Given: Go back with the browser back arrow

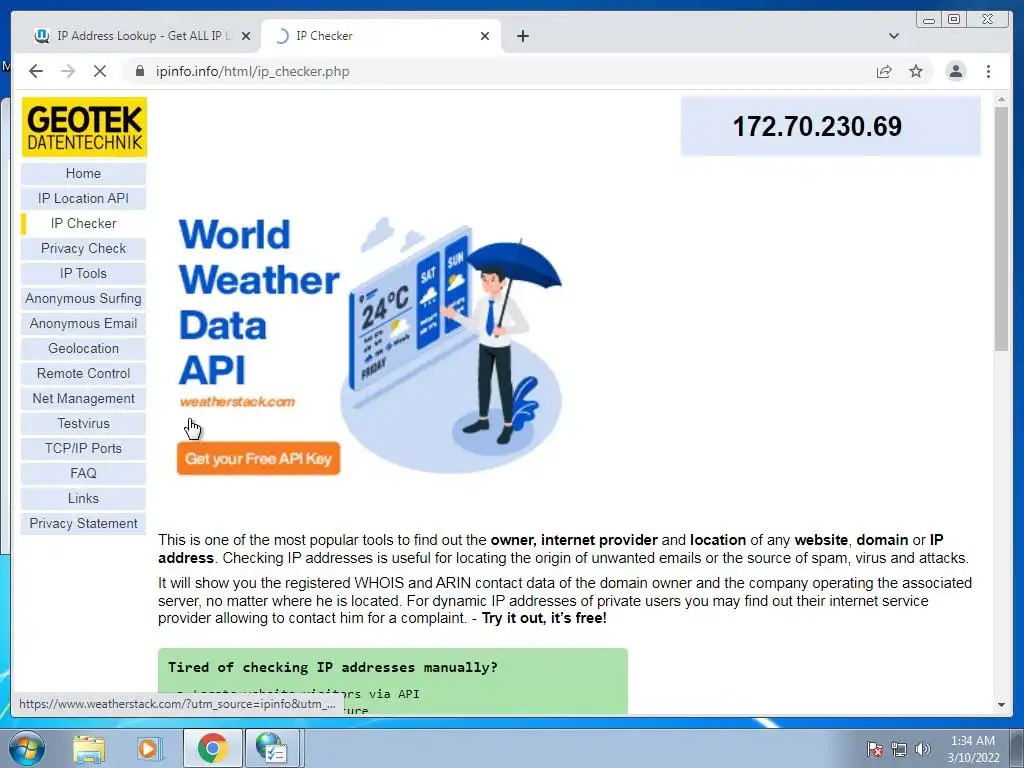Looking at the screenshot, I should (x=36, y=71).
